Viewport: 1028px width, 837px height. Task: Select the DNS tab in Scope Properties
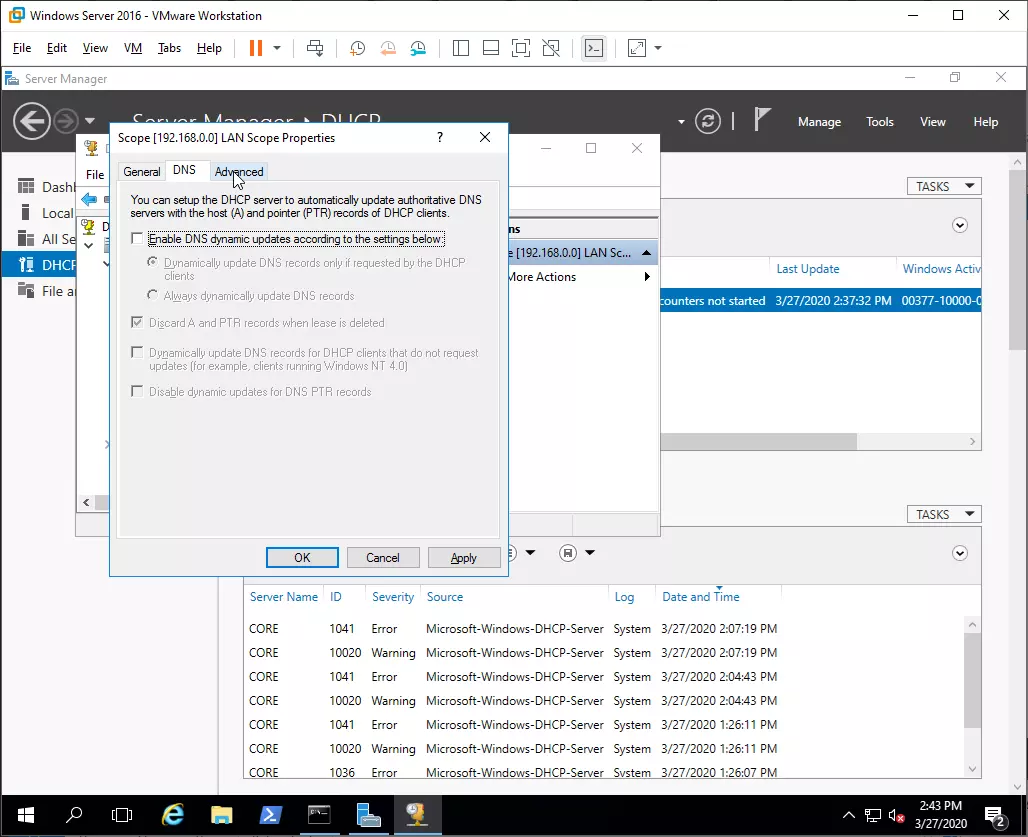tap(184, 170)
